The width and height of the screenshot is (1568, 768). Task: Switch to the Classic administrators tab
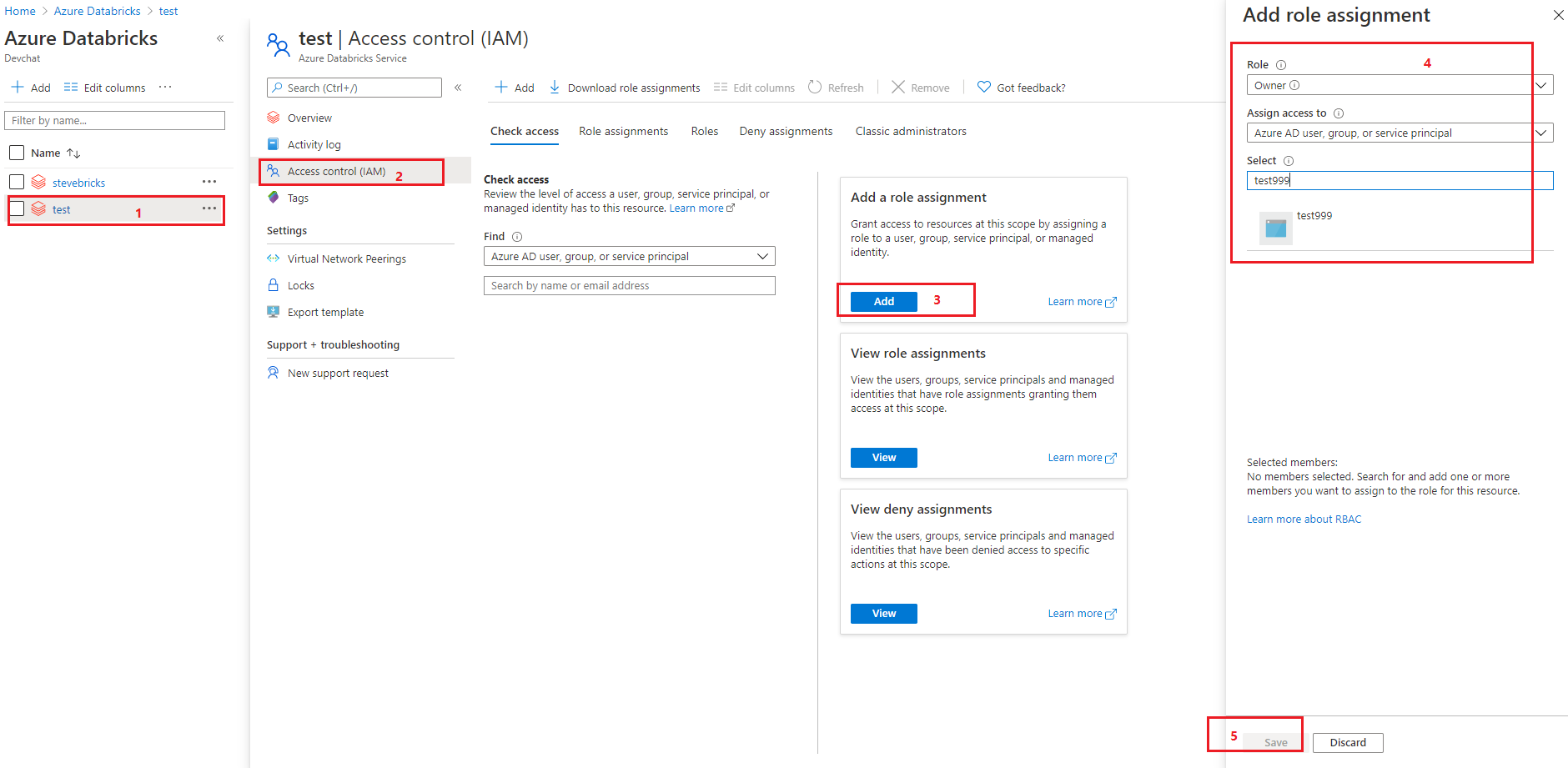pos(911,131)
